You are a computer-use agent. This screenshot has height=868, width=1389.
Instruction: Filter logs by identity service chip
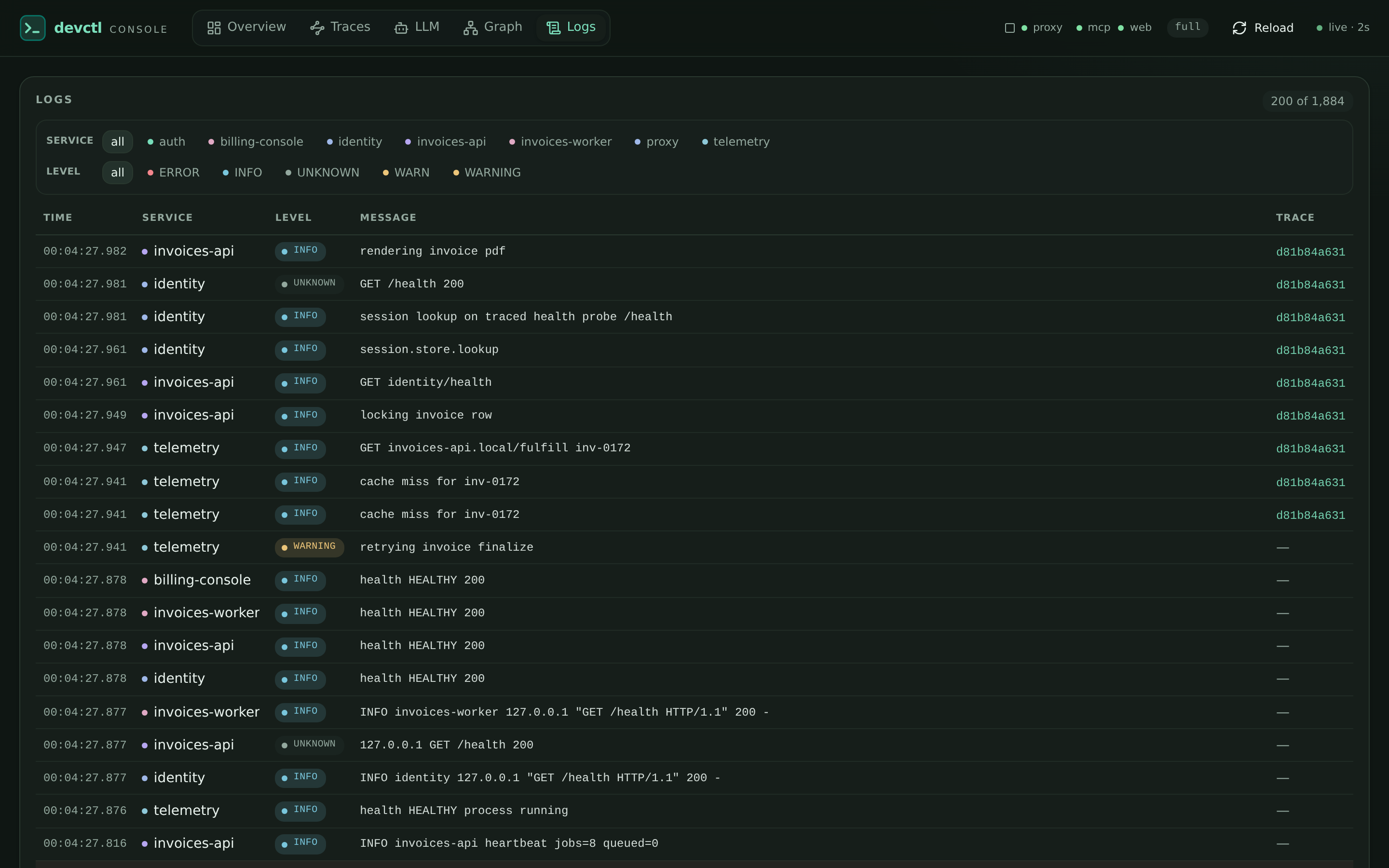click(x=354, y=142)
